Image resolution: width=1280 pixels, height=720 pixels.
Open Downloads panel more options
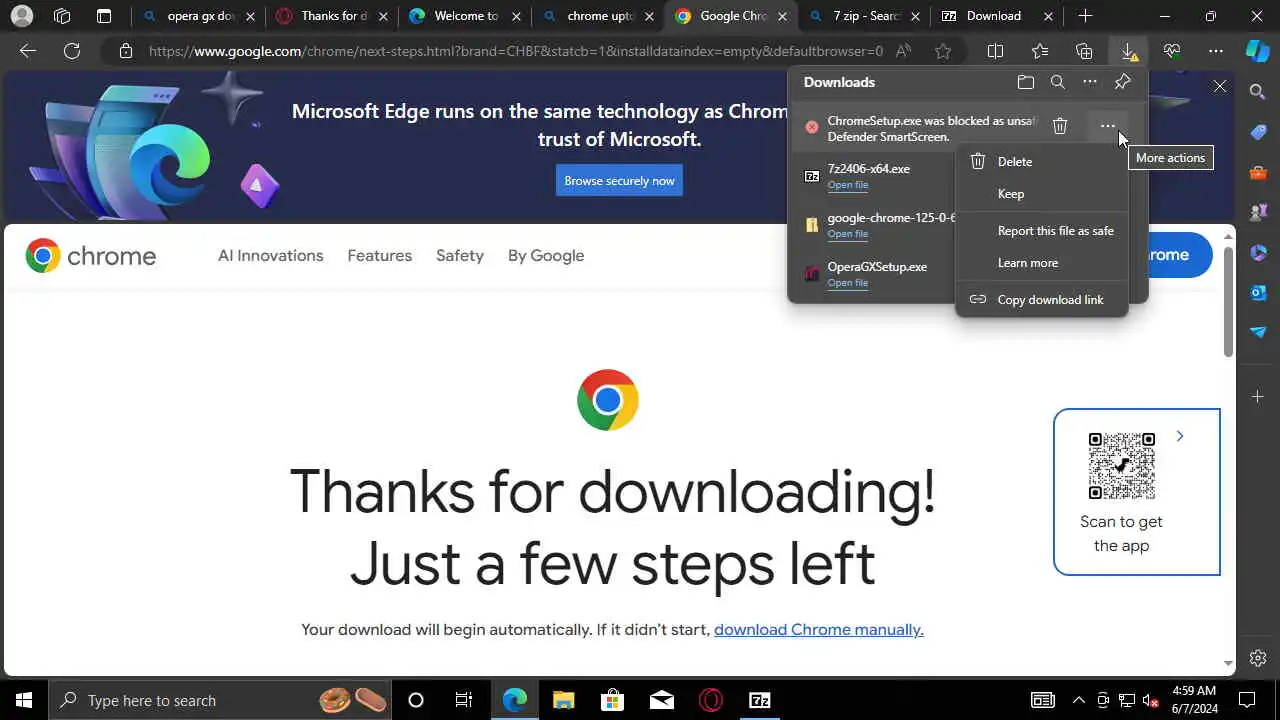[x=1090, y=82]
